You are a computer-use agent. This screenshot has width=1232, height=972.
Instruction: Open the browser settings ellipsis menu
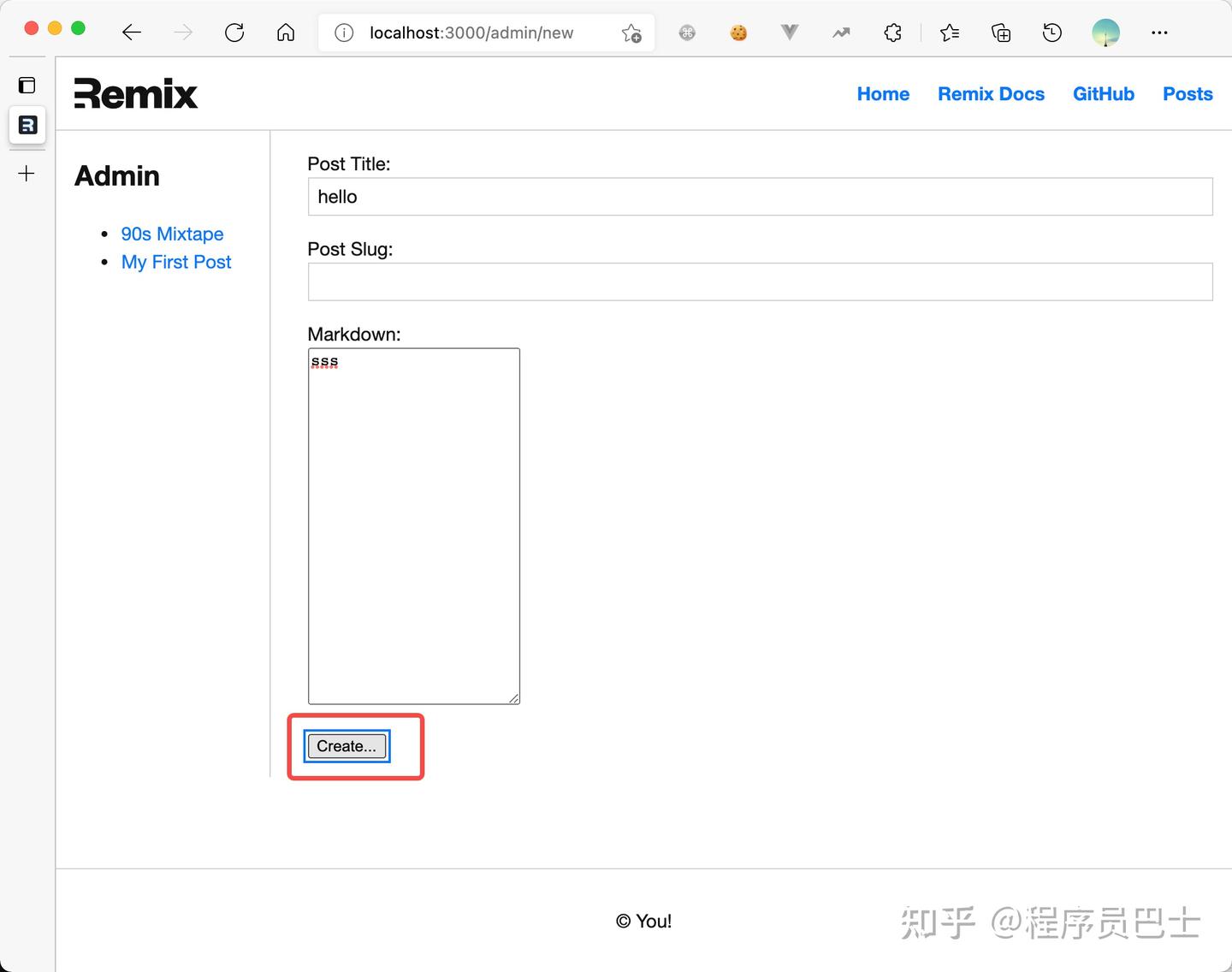(x=1159, y=33)
